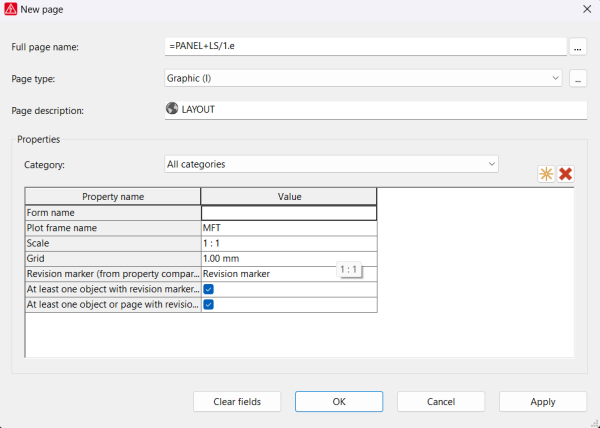Click the globe icon in Page description
The height and width of the screenshot is (428, 600).
[x=172, y=109]
